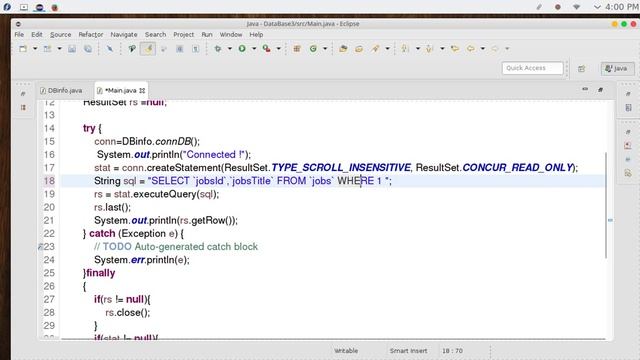Click the Open Perspective icon

[582, 69]
